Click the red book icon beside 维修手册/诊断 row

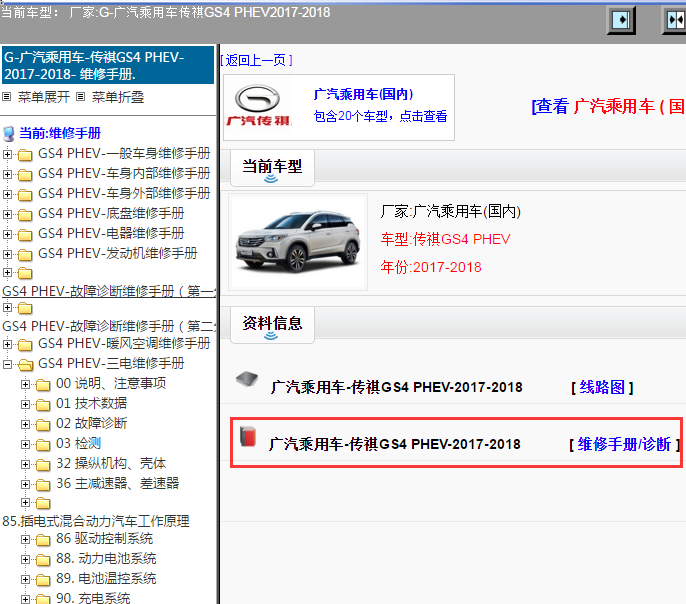(x=248, y=436)
